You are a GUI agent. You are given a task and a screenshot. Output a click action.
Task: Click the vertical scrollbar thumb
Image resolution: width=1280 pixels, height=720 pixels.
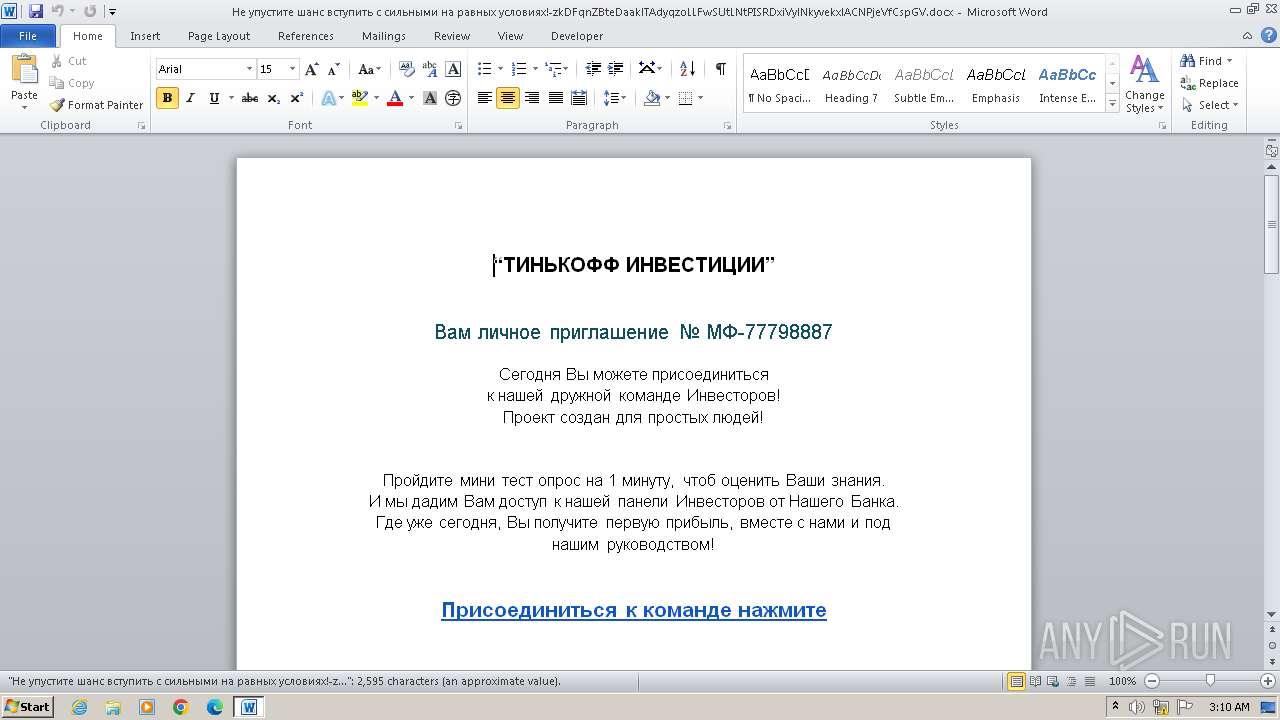click(x=1271, y=224)
